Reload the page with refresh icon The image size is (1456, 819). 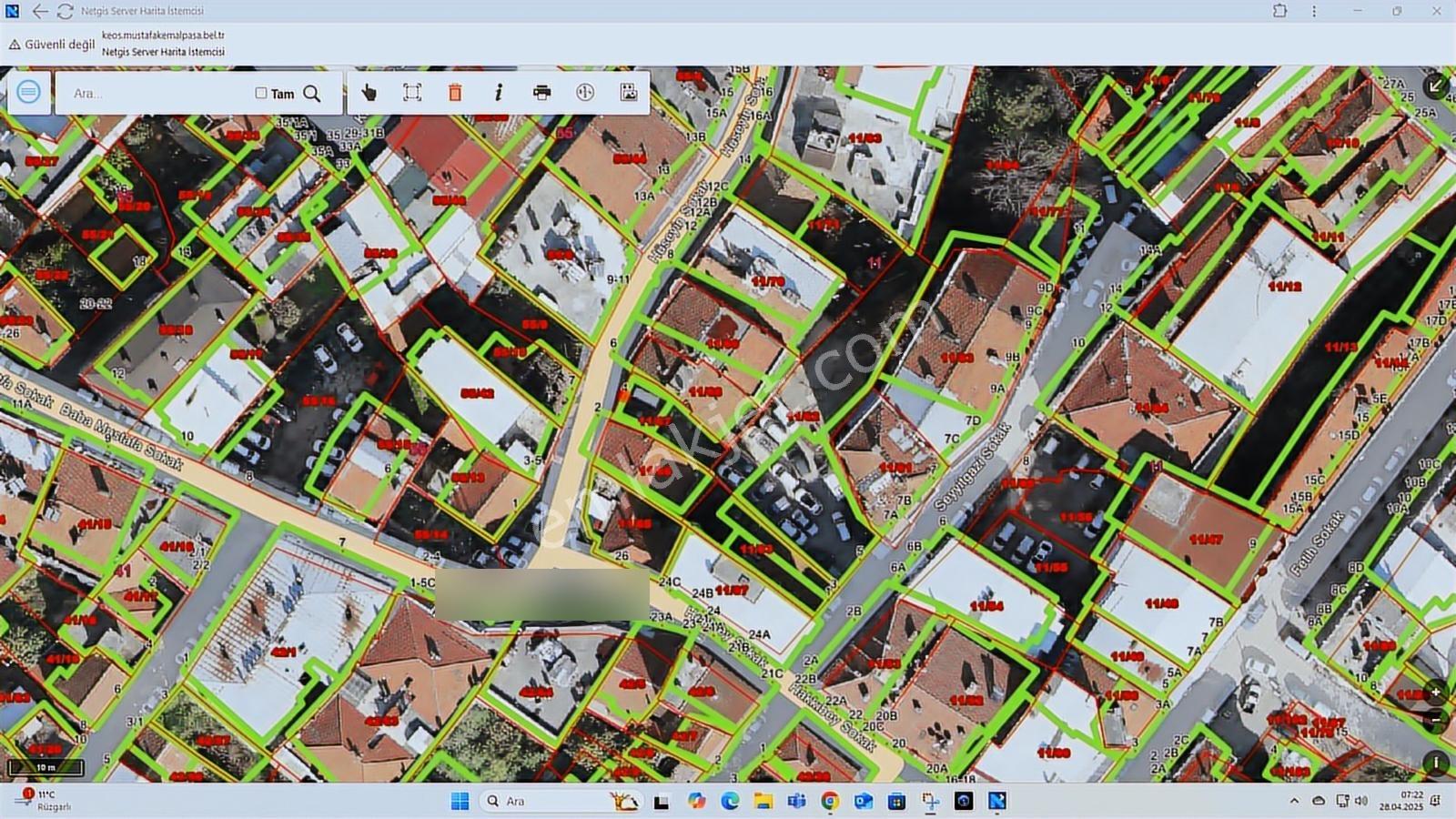(x=65, y=11)
